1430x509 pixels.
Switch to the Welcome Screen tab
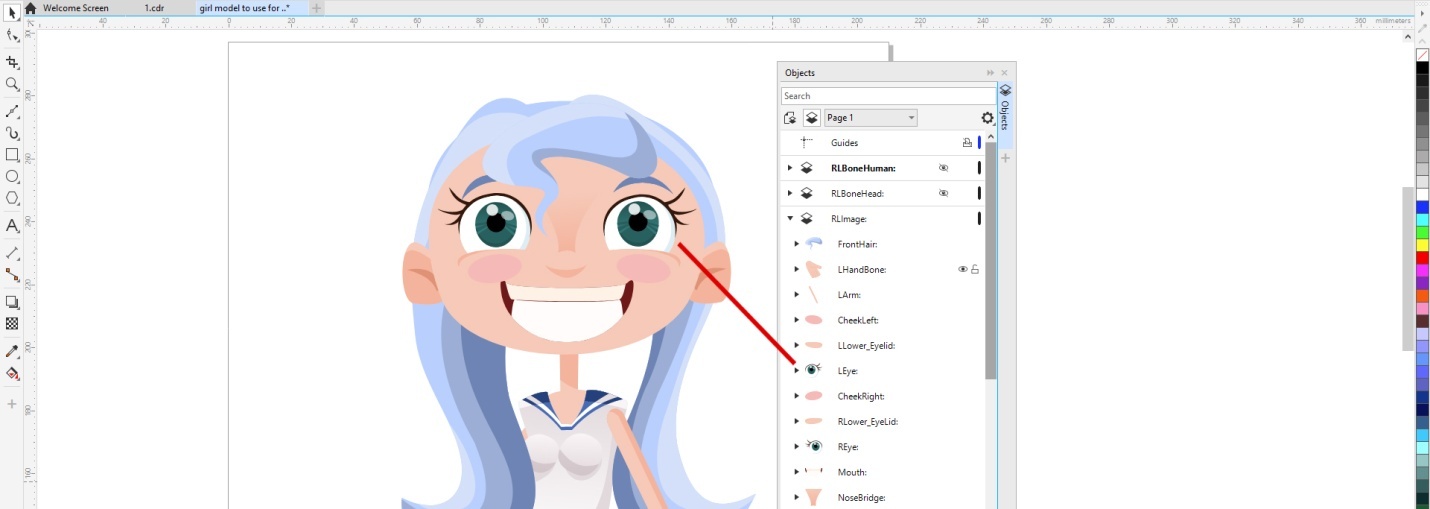75,8
